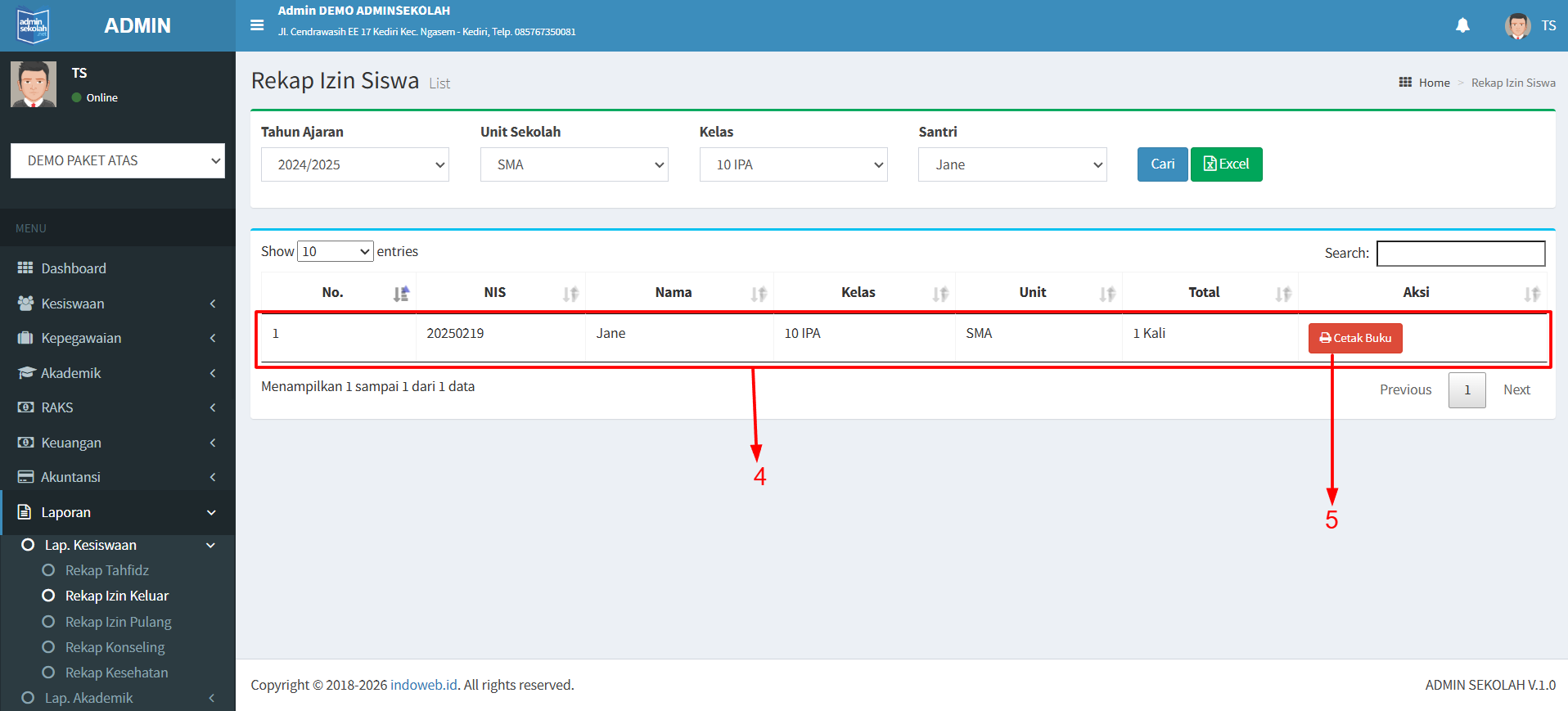Open the Tahun Ajaran dropdown
This screenshot has height=711, width=1568.
pos(354,164)
